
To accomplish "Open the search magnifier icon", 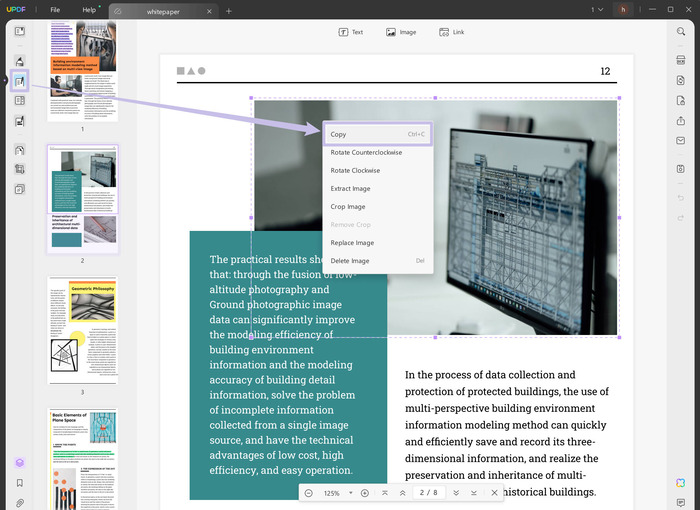I will pyautogui.click(x=680, y=32).
